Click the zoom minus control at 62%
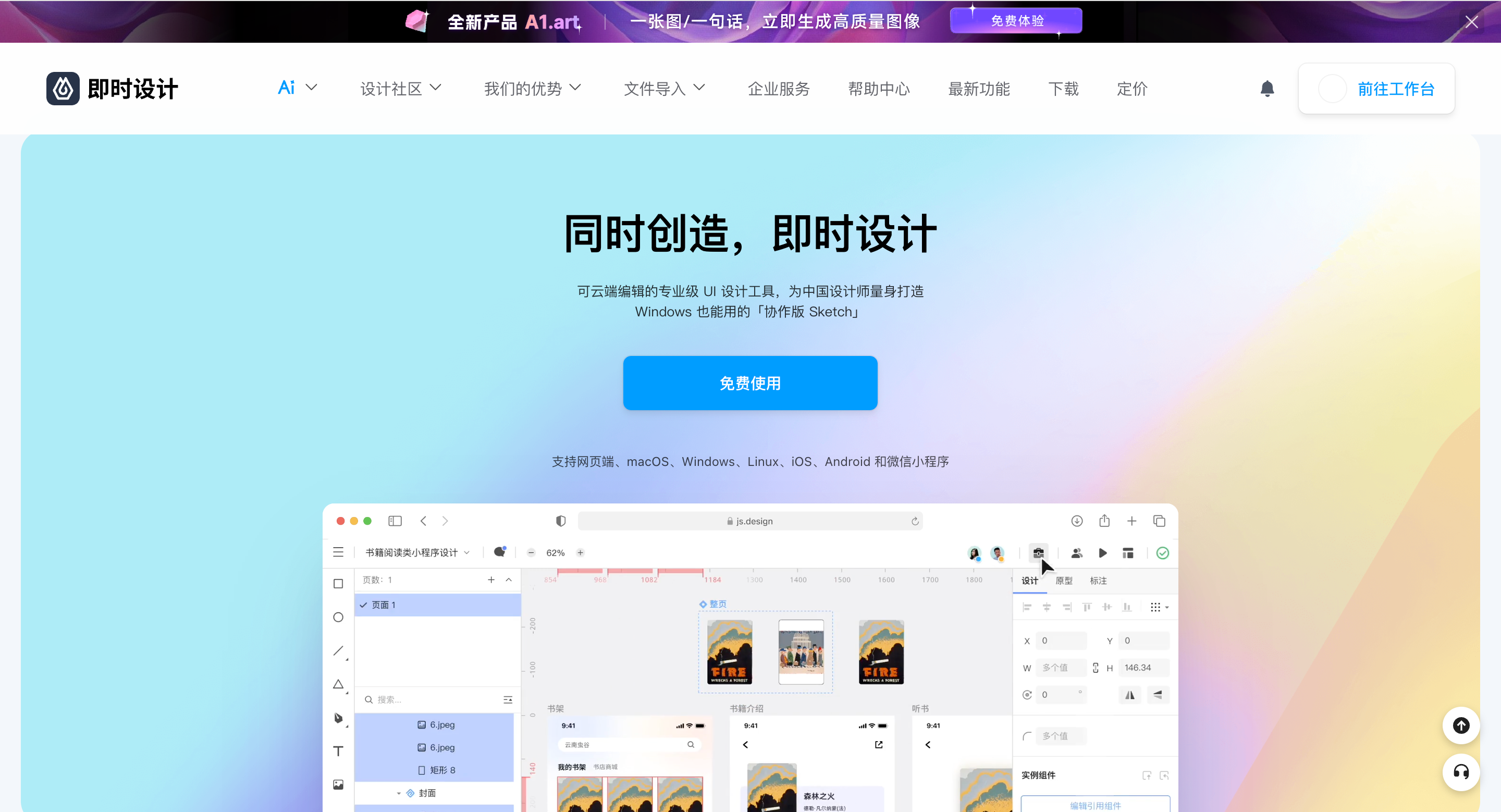This screenshot has width=1501, height=812. click(x=531, y=552)
